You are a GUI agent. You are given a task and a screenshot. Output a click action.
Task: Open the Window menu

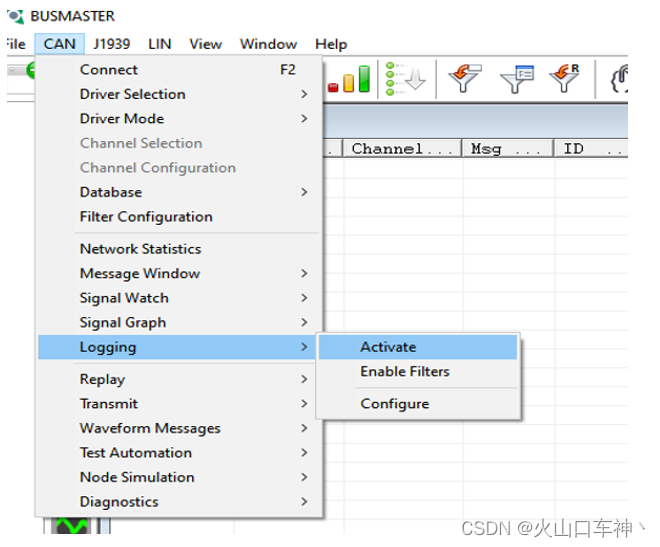[x=268, y=44]
